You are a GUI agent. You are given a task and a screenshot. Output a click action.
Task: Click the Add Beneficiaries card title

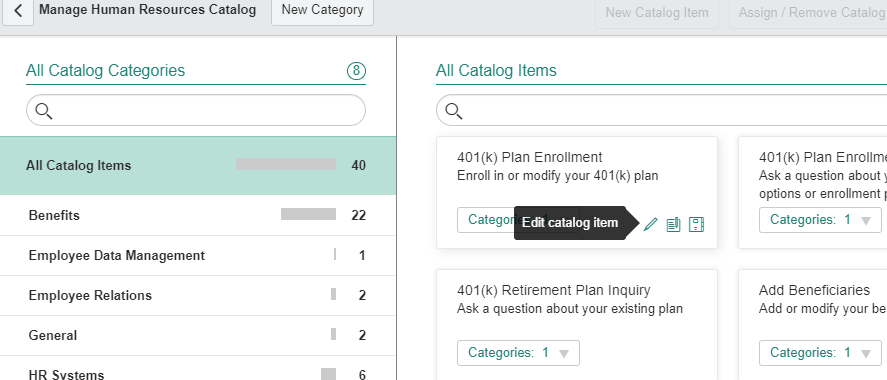[815, 290]
